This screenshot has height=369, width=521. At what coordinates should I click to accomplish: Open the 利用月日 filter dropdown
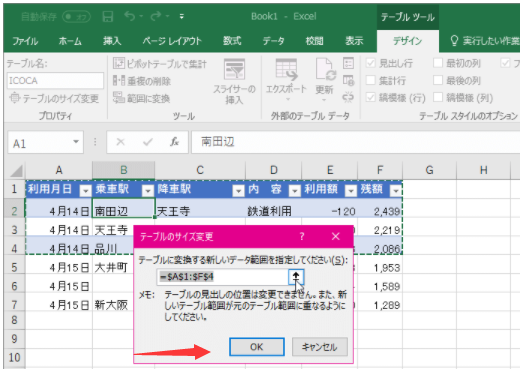85,191
